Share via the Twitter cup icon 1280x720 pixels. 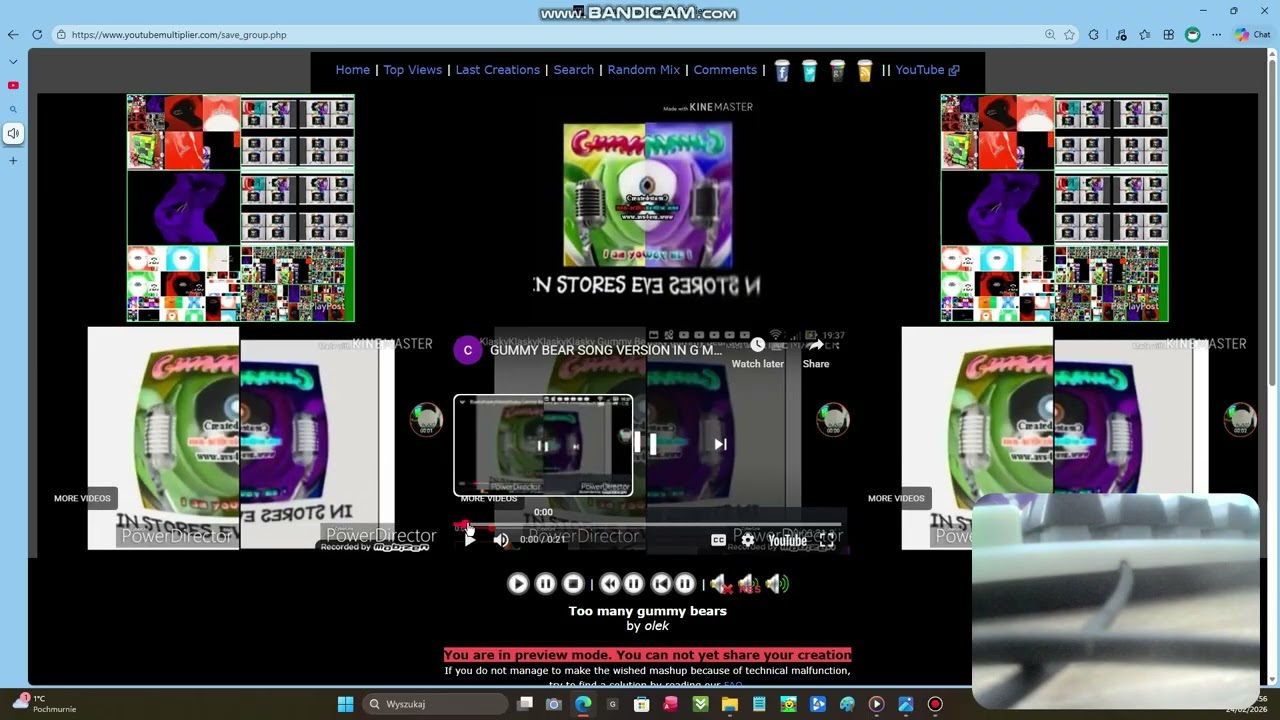809,71
